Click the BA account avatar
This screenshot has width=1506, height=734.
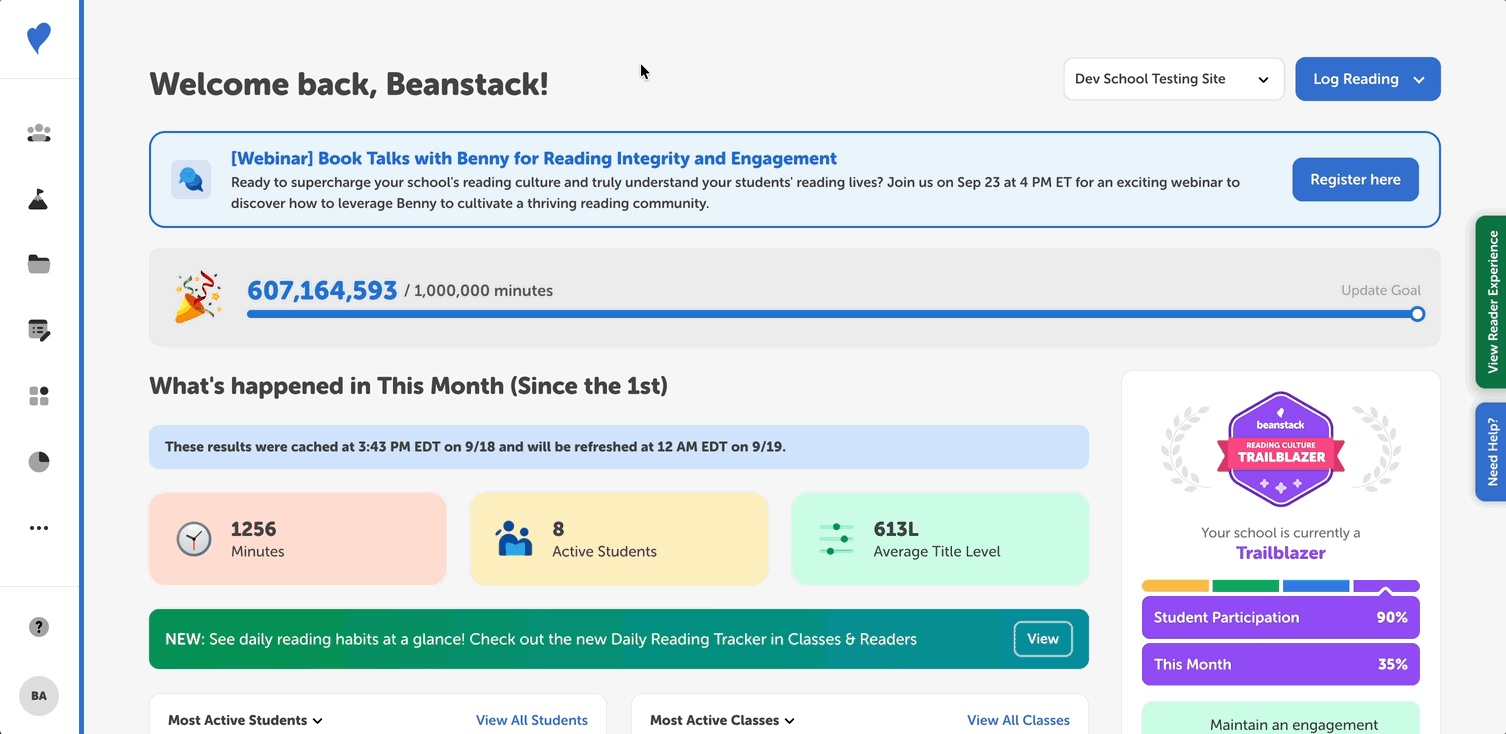pos(38,695)
